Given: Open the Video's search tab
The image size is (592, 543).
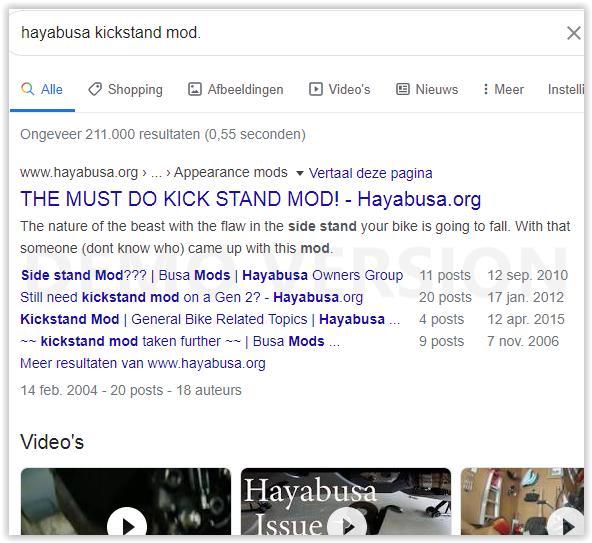Looking at the screenshot, I should pyautogui.click(x=339, y=89).
